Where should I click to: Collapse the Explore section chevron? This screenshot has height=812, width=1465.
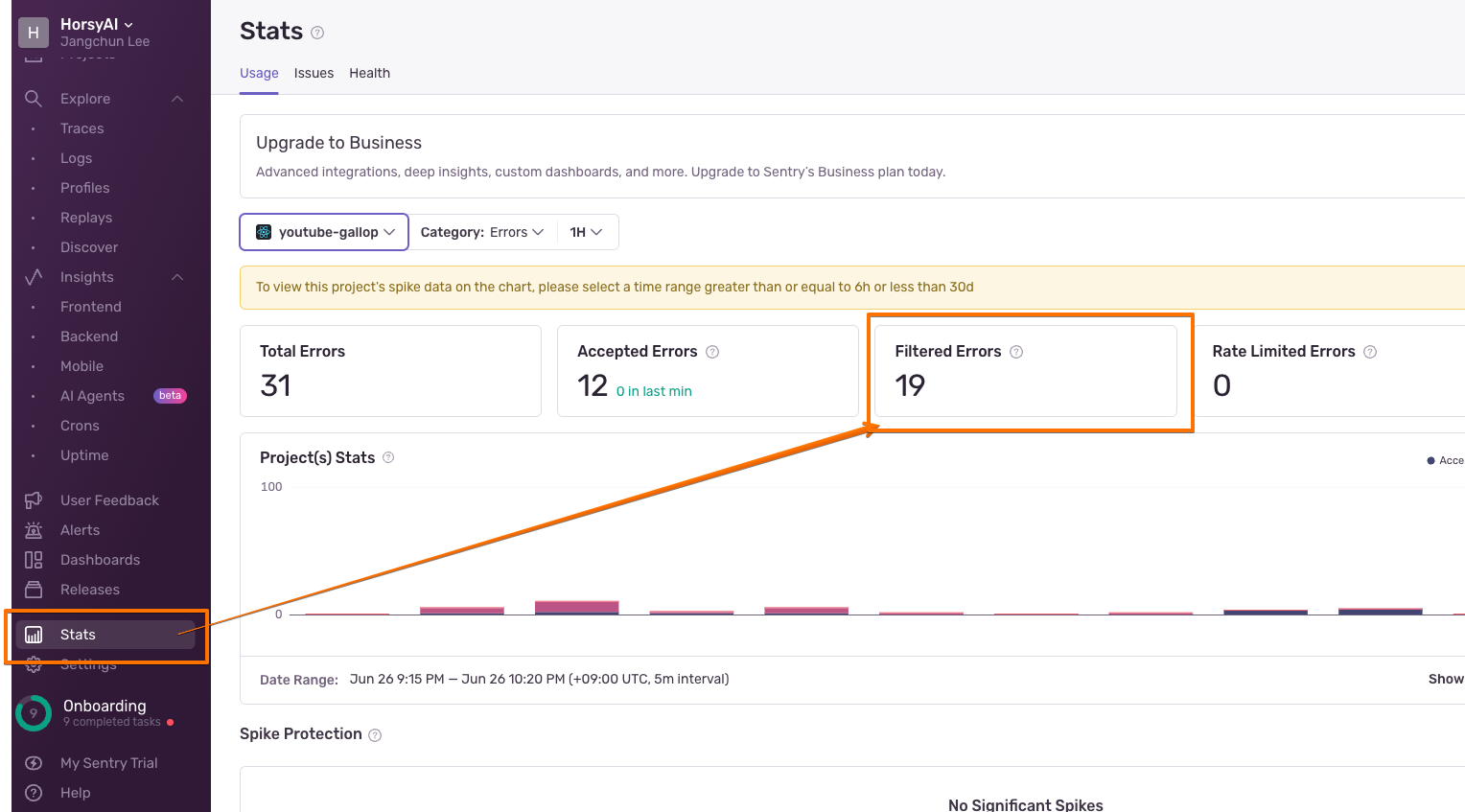[x=177, y=99]
